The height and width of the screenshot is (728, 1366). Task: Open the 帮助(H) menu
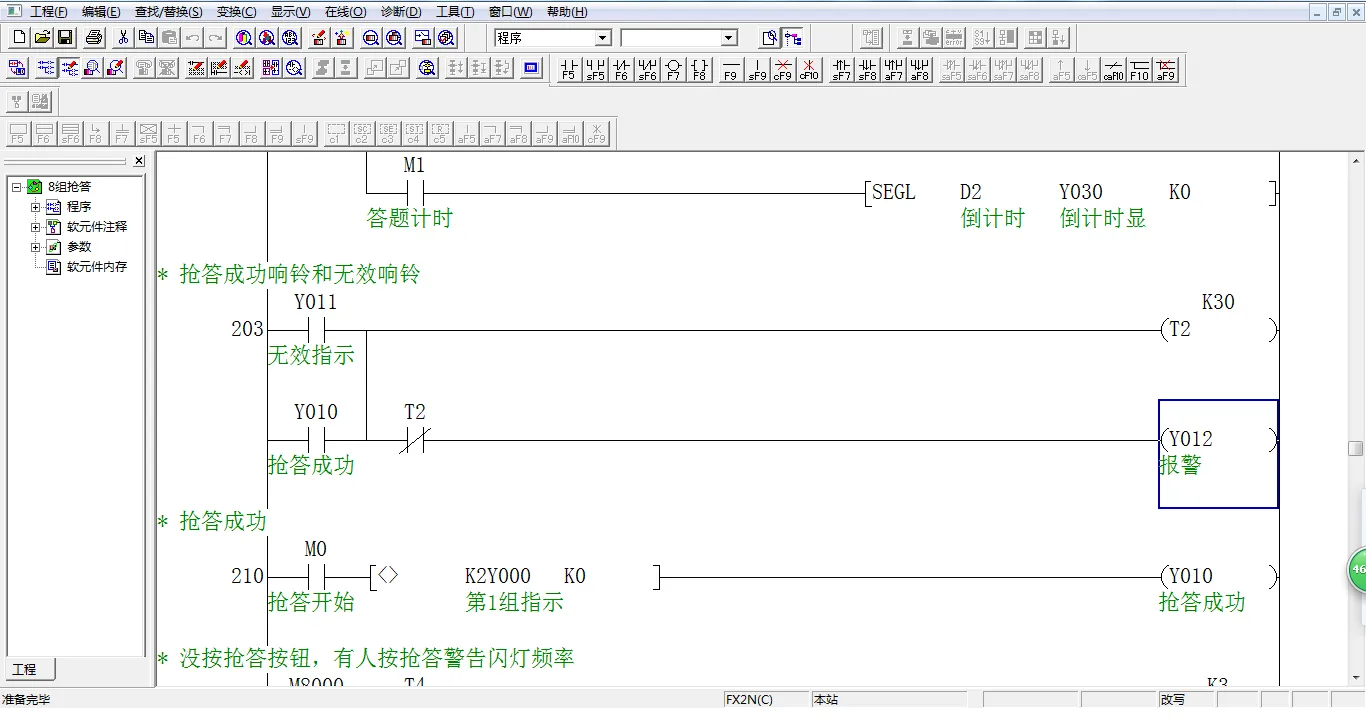[567, 12]
